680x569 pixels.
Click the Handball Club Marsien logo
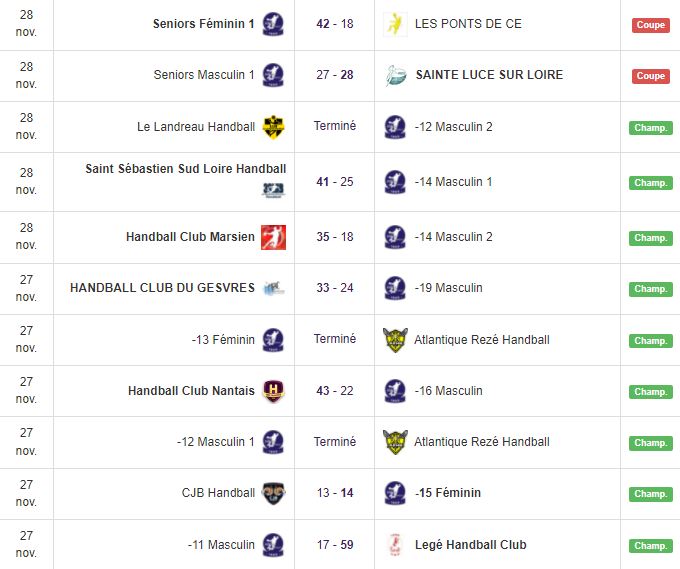(273, 237)
